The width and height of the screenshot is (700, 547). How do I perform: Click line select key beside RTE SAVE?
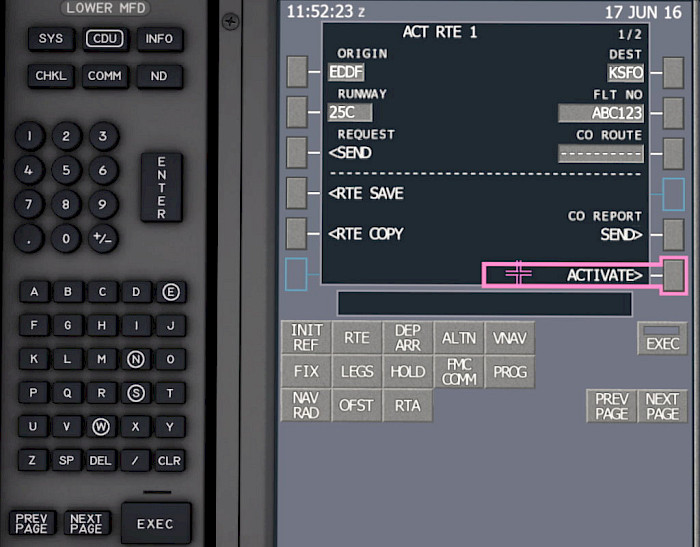point(297,193)
